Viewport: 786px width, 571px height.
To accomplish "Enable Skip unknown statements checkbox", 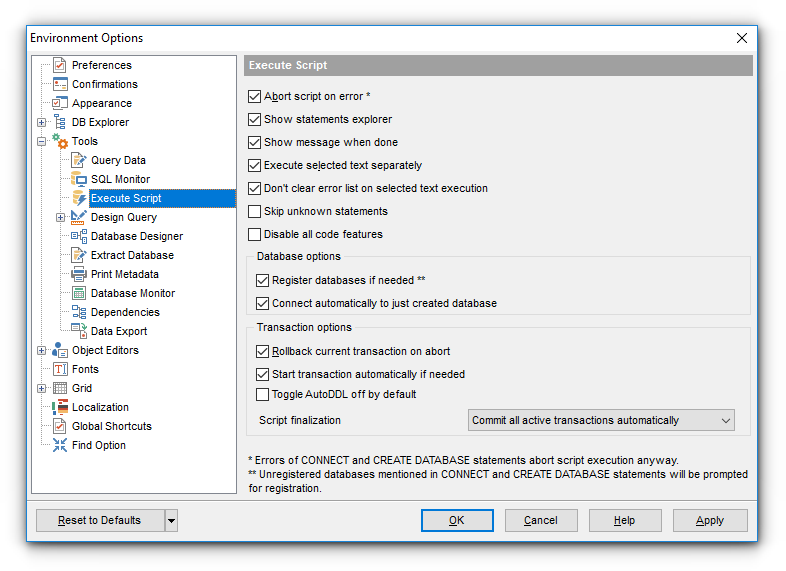I will [x=254, y=211].
